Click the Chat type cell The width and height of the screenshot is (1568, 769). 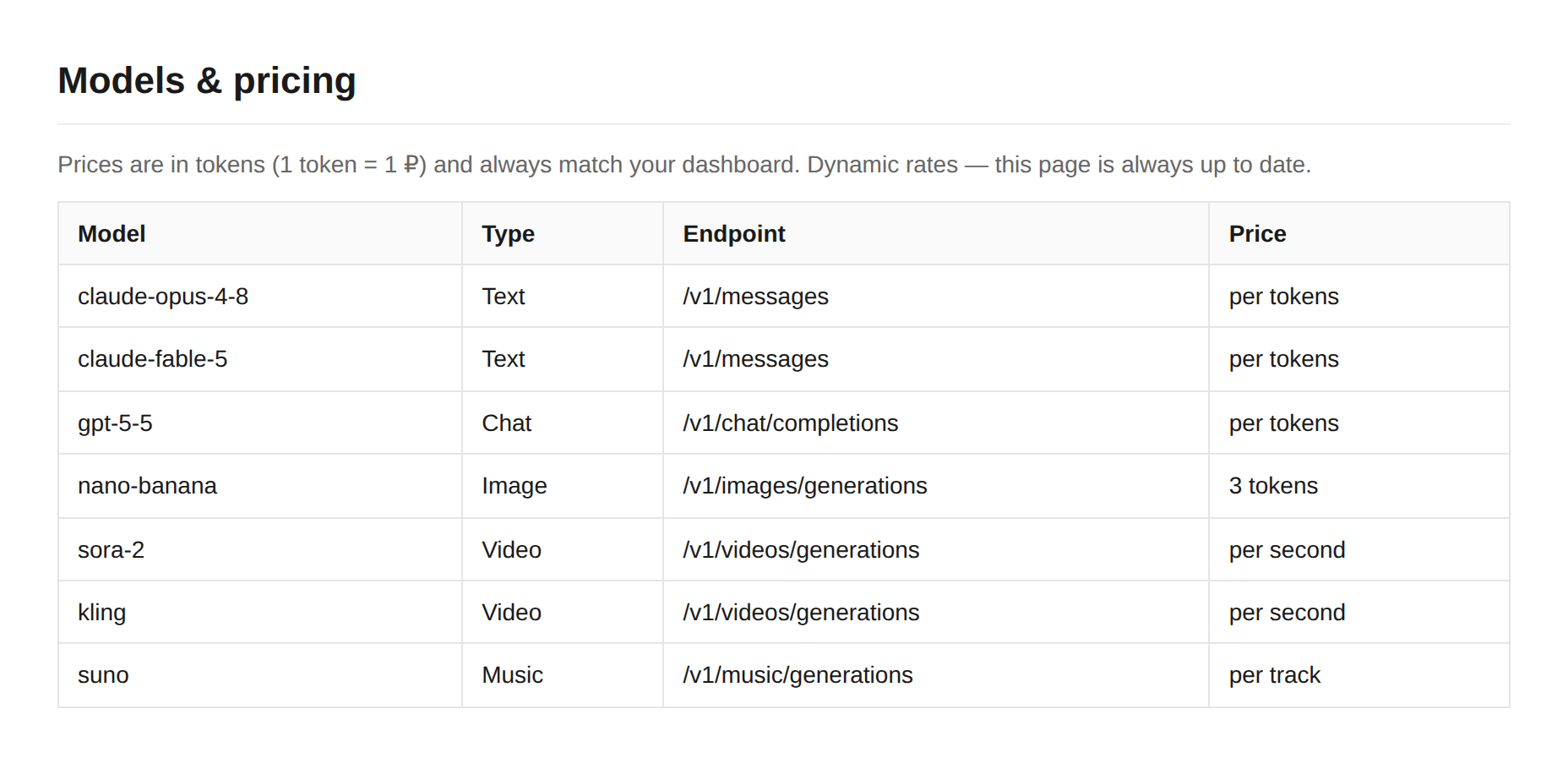tap(563, 423)
